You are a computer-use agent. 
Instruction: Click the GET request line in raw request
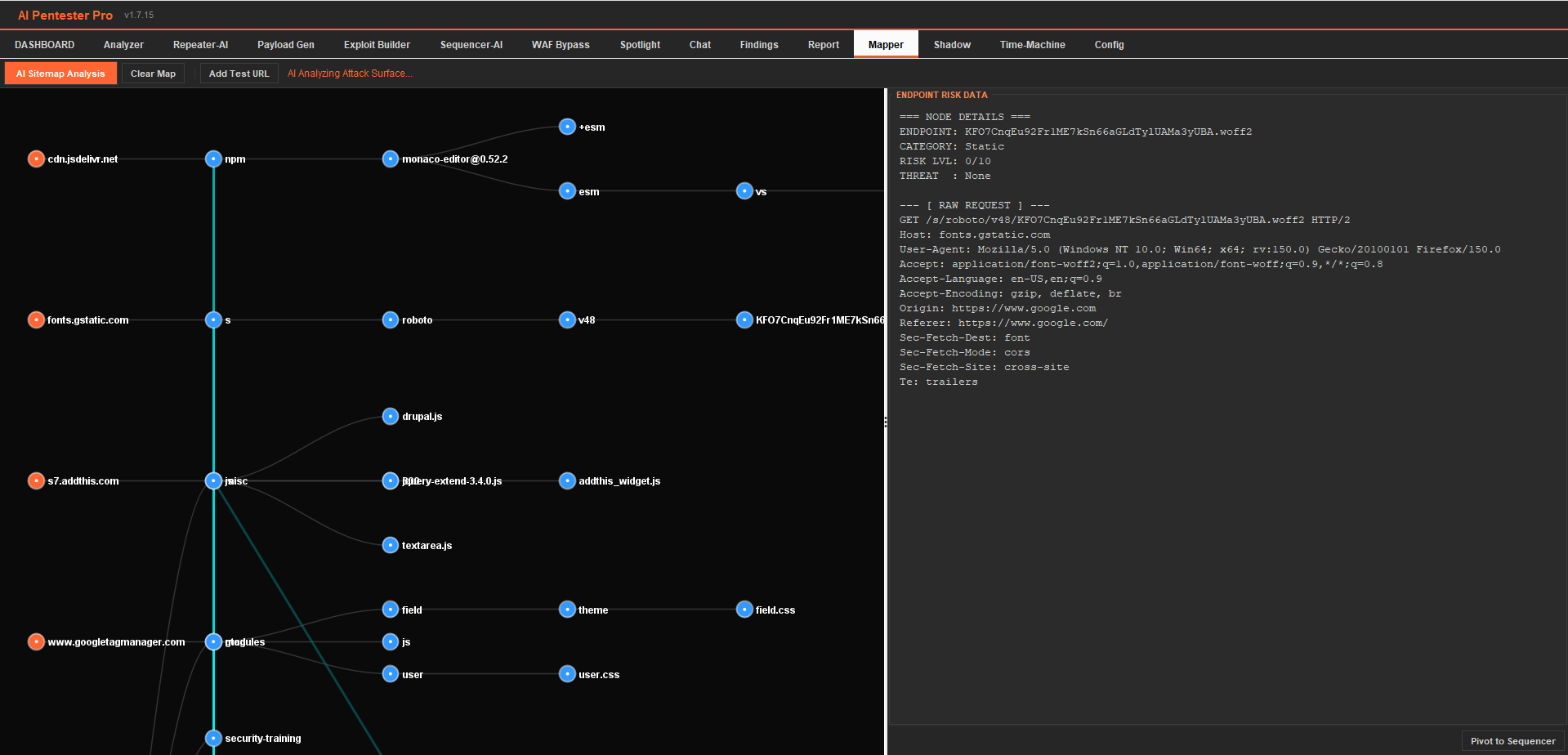[1124, 220]
